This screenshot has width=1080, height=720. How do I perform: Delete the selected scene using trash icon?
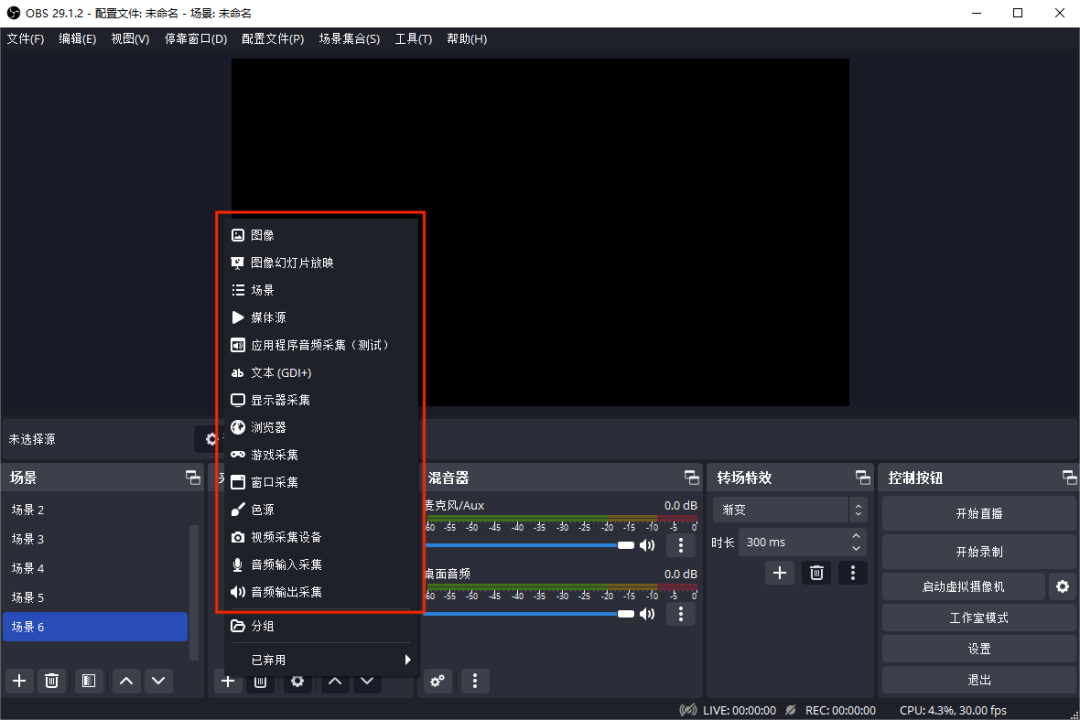tap(51, 681)
